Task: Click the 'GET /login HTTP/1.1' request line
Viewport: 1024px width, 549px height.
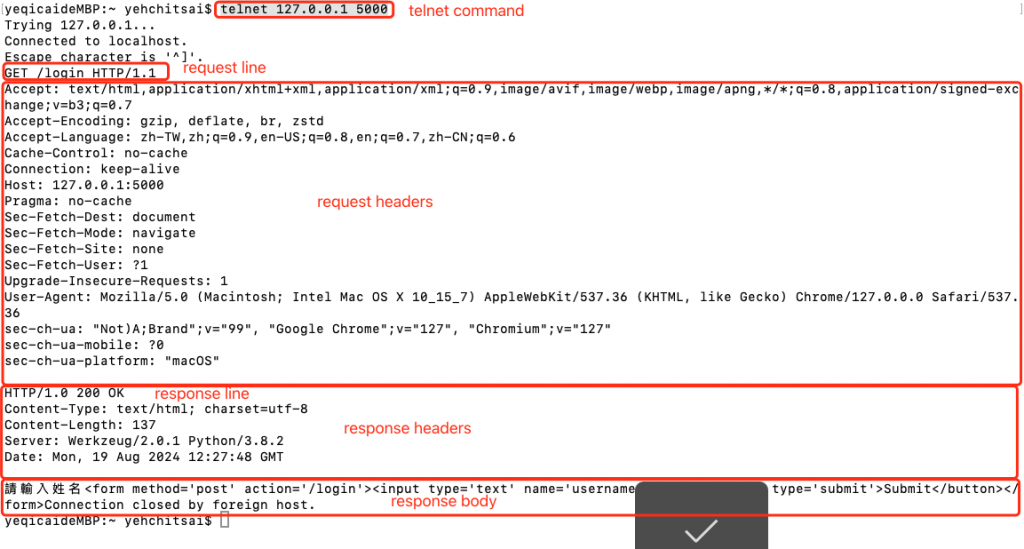Action: [80, 73]
